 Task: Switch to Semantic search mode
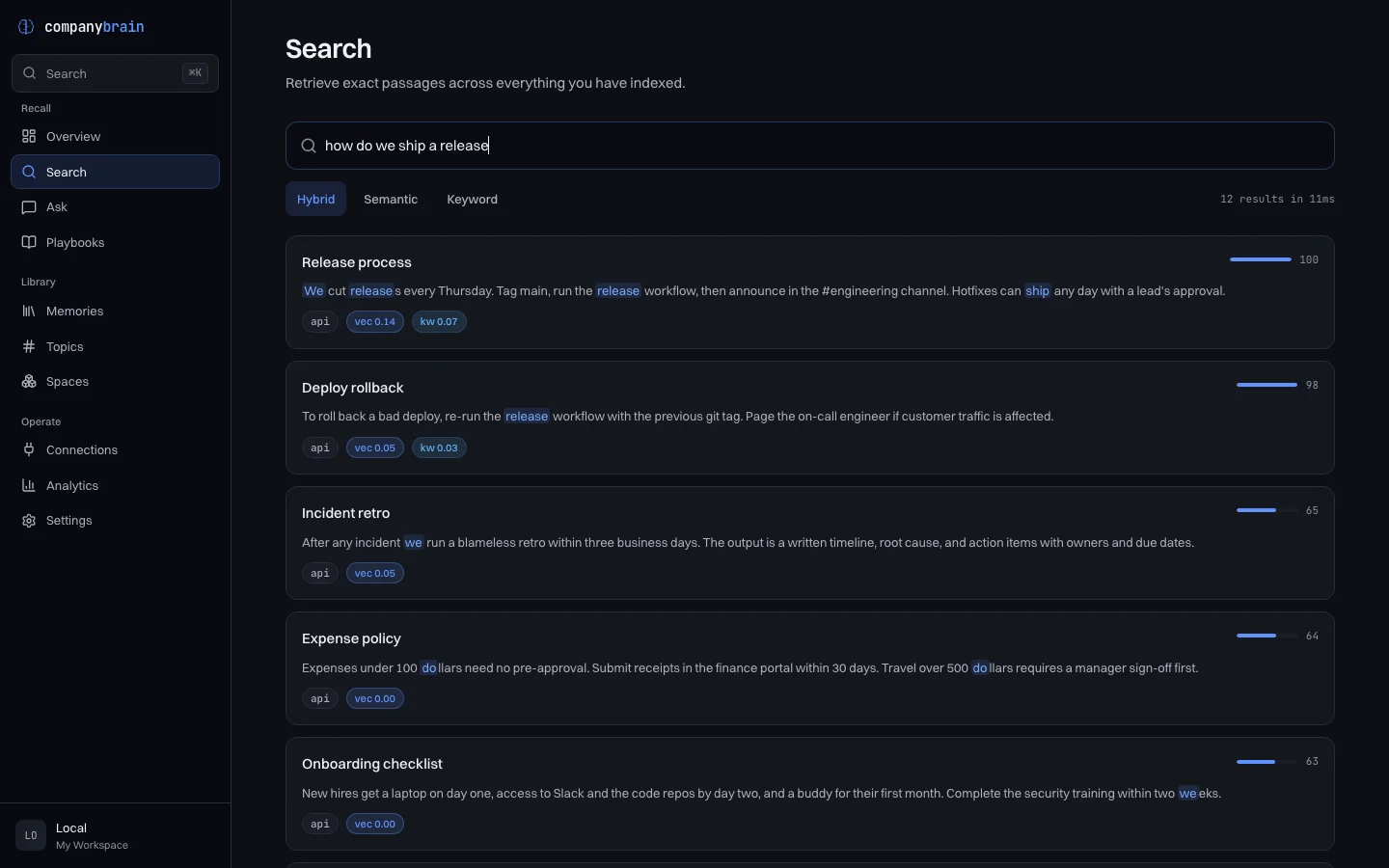click(391, 199)
